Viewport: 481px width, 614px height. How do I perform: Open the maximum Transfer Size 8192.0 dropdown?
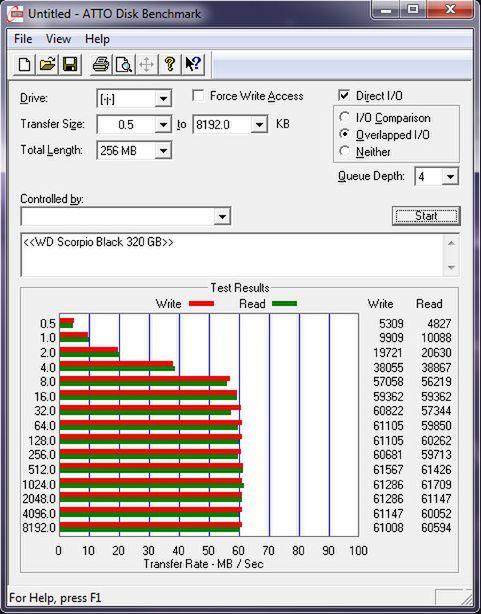(x=259, y=125)
